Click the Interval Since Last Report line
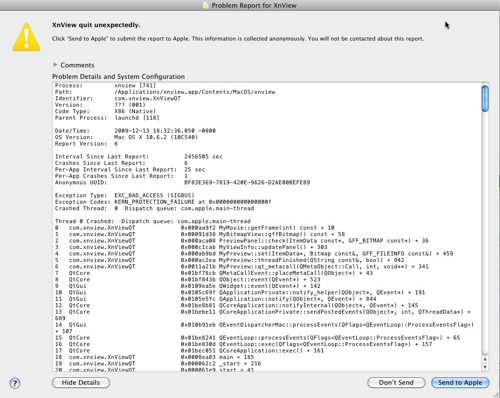This screenshot has width=500, height=398. tap(139, 157)
